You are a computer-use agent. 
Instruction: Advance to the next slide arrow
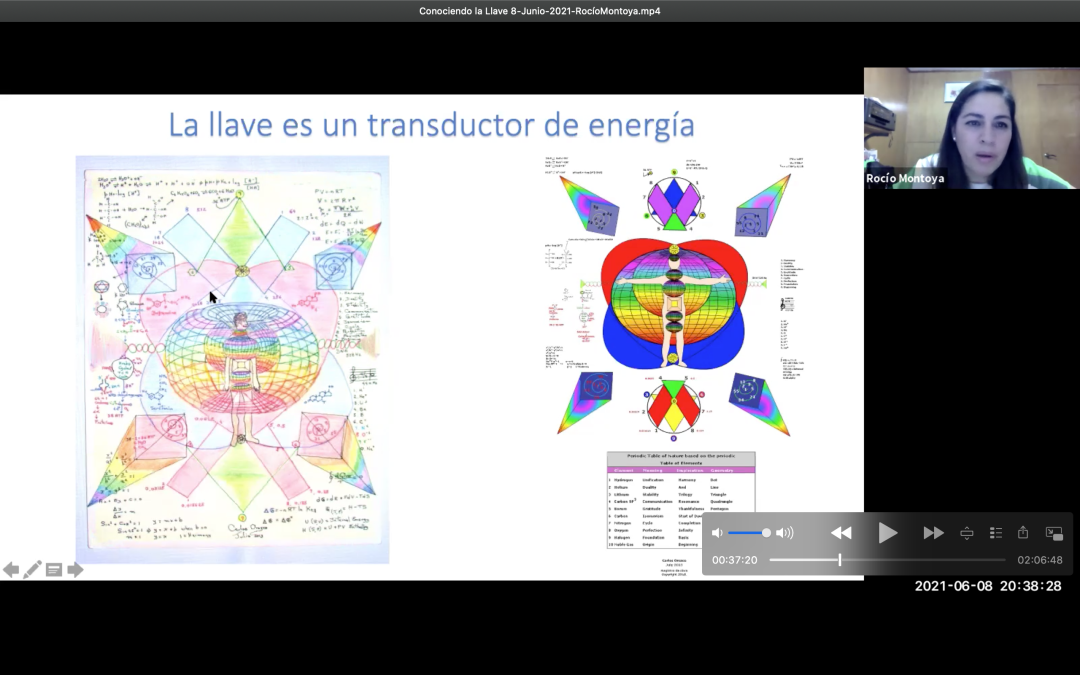[75, 570]
